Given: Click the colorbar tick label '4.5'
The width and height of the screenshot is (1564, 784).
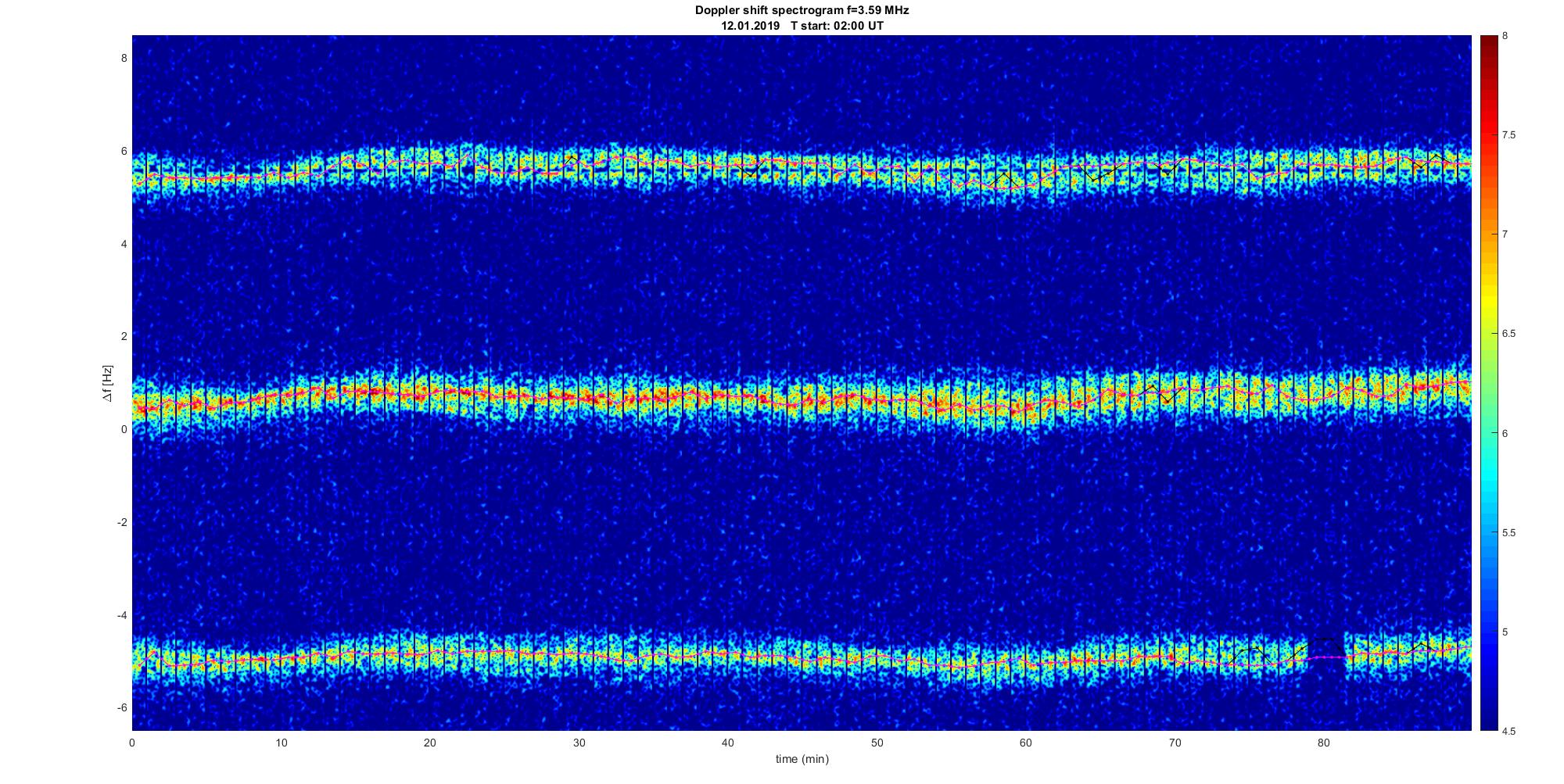Looking at the screenshot, I should pos(1508,732).
